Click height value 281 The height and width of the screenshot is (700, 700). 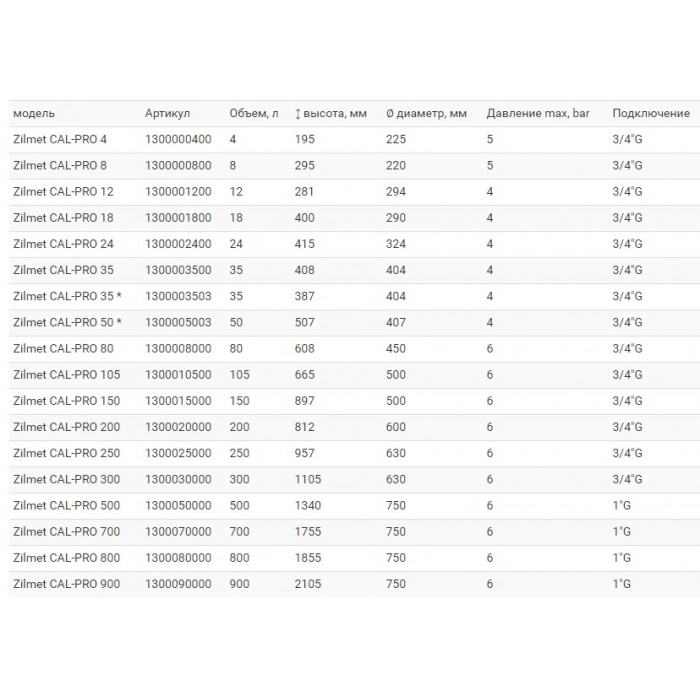point(304,192)
